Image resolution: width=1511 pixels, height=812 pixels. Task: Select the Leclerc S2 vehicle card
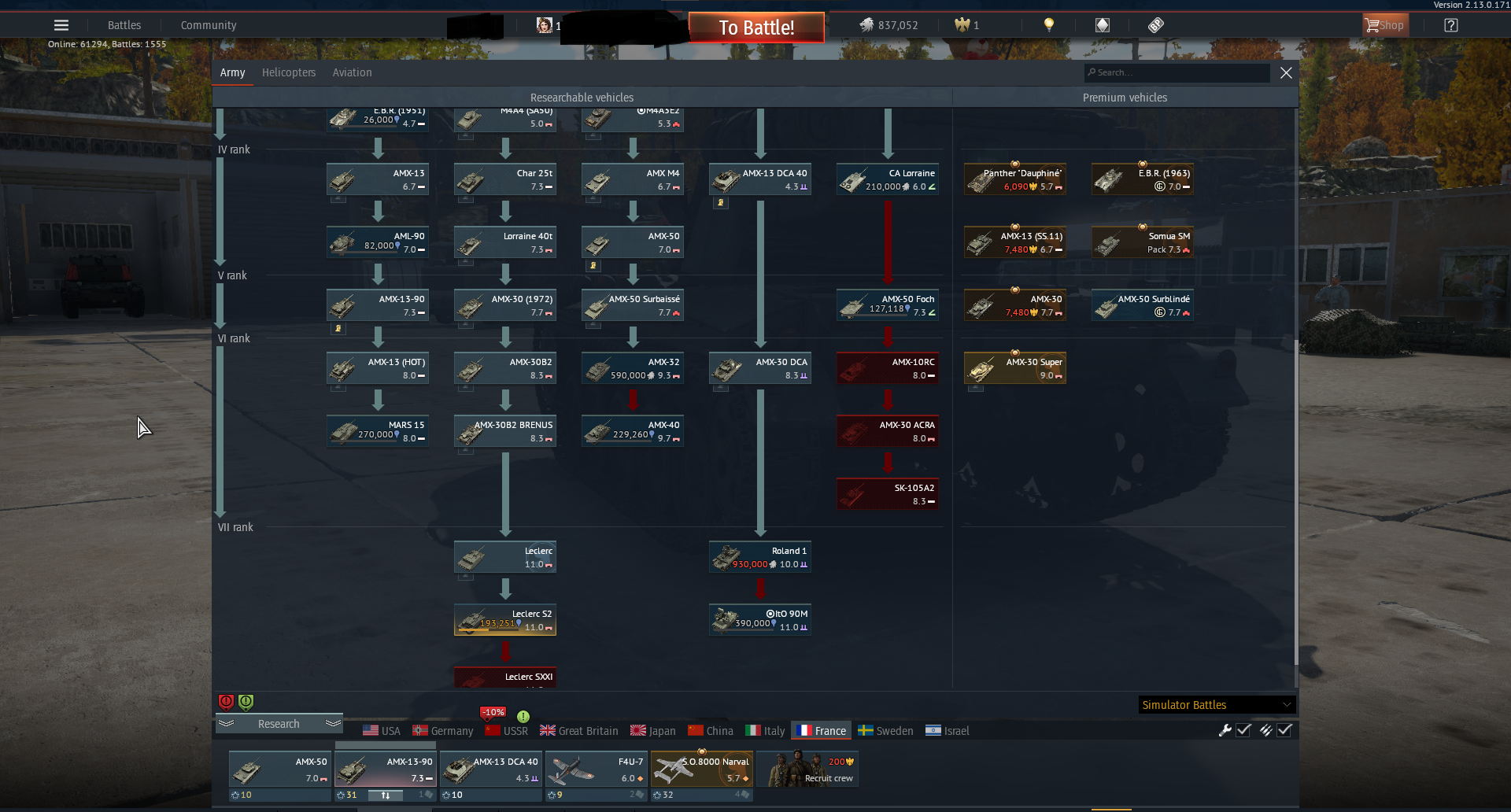point(505,620)
